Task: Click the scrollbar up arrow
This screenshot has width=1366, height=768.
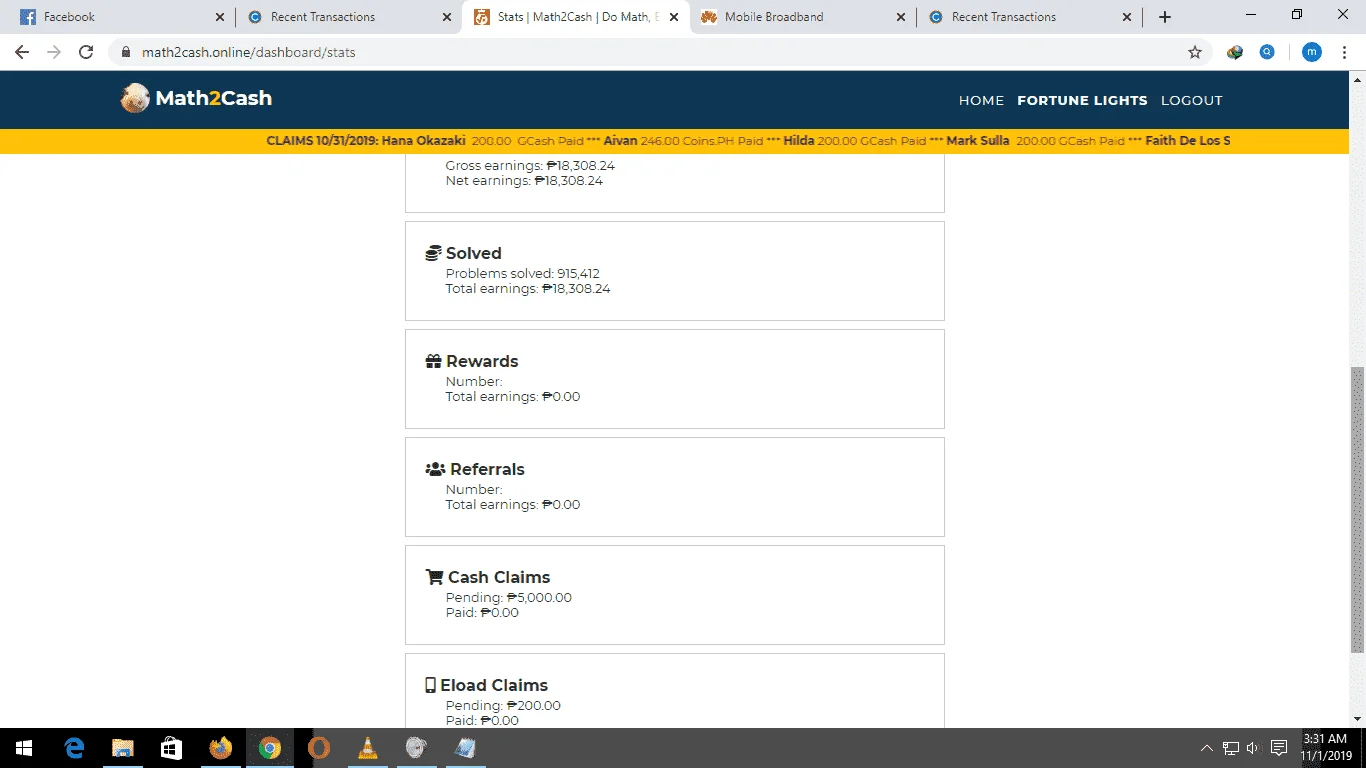Action: coord(1357,80)
